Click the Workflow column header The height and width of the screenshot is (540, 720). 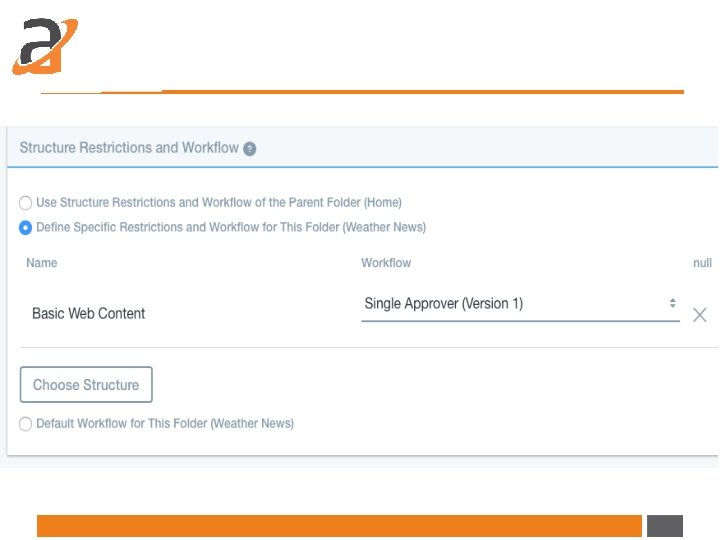click(386, 263)
